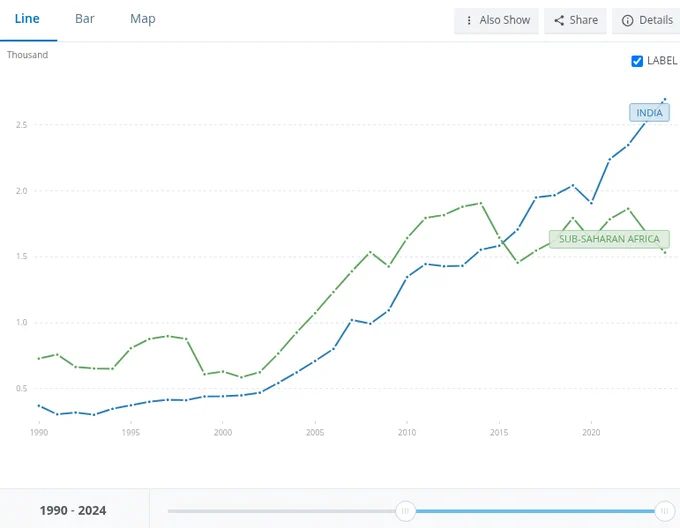Switch to the Line chart tab

coord(27,19)
